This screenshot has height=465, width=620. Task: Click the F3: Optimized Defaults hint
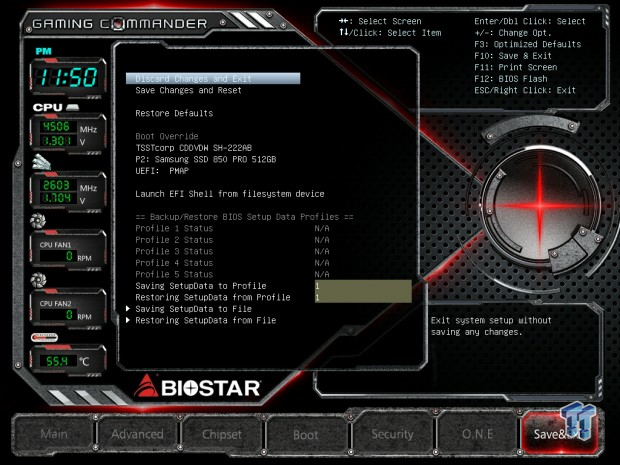tap(527, 44)
